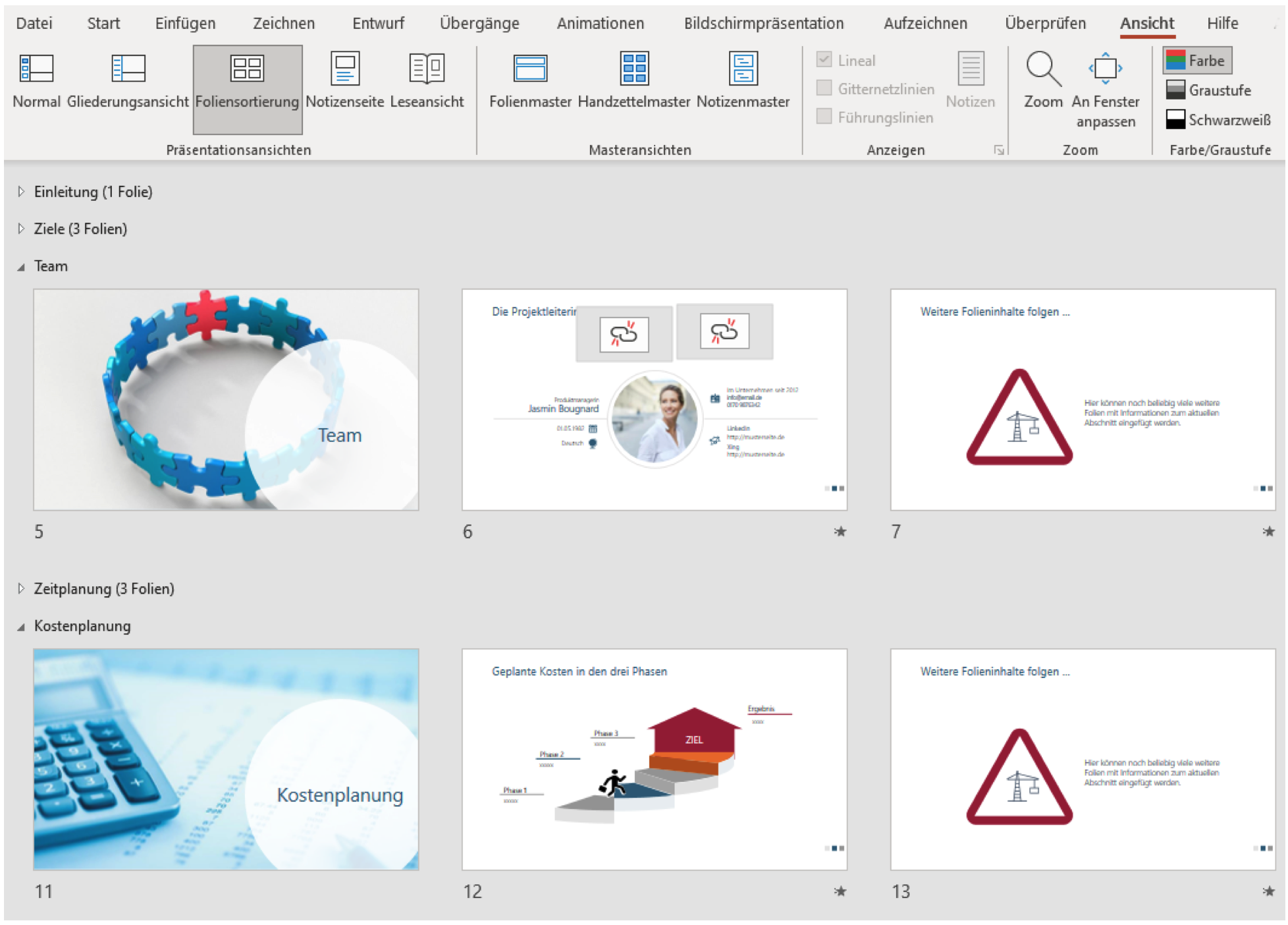
Task: Expand the Einleitung section
Action: 21,192
